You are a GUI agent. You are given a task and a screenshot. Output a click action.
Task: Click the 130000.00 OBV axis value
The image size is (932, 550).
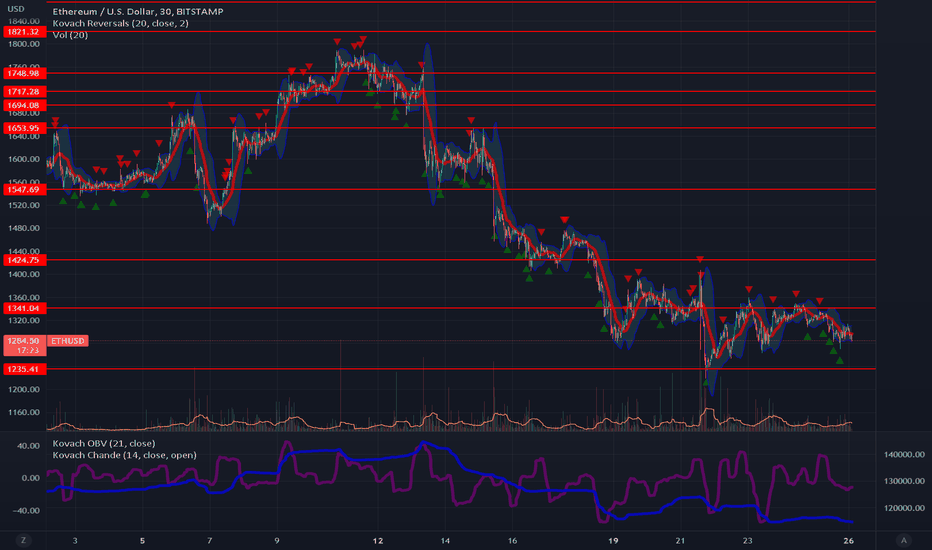[x=904, y=481]
